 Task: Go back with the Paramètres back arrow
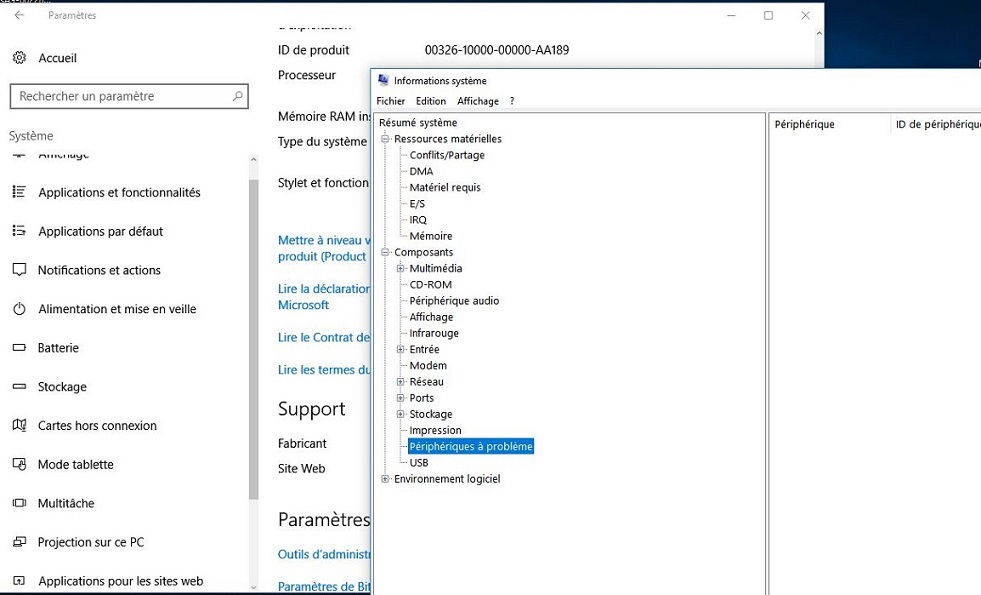(19, 15)
